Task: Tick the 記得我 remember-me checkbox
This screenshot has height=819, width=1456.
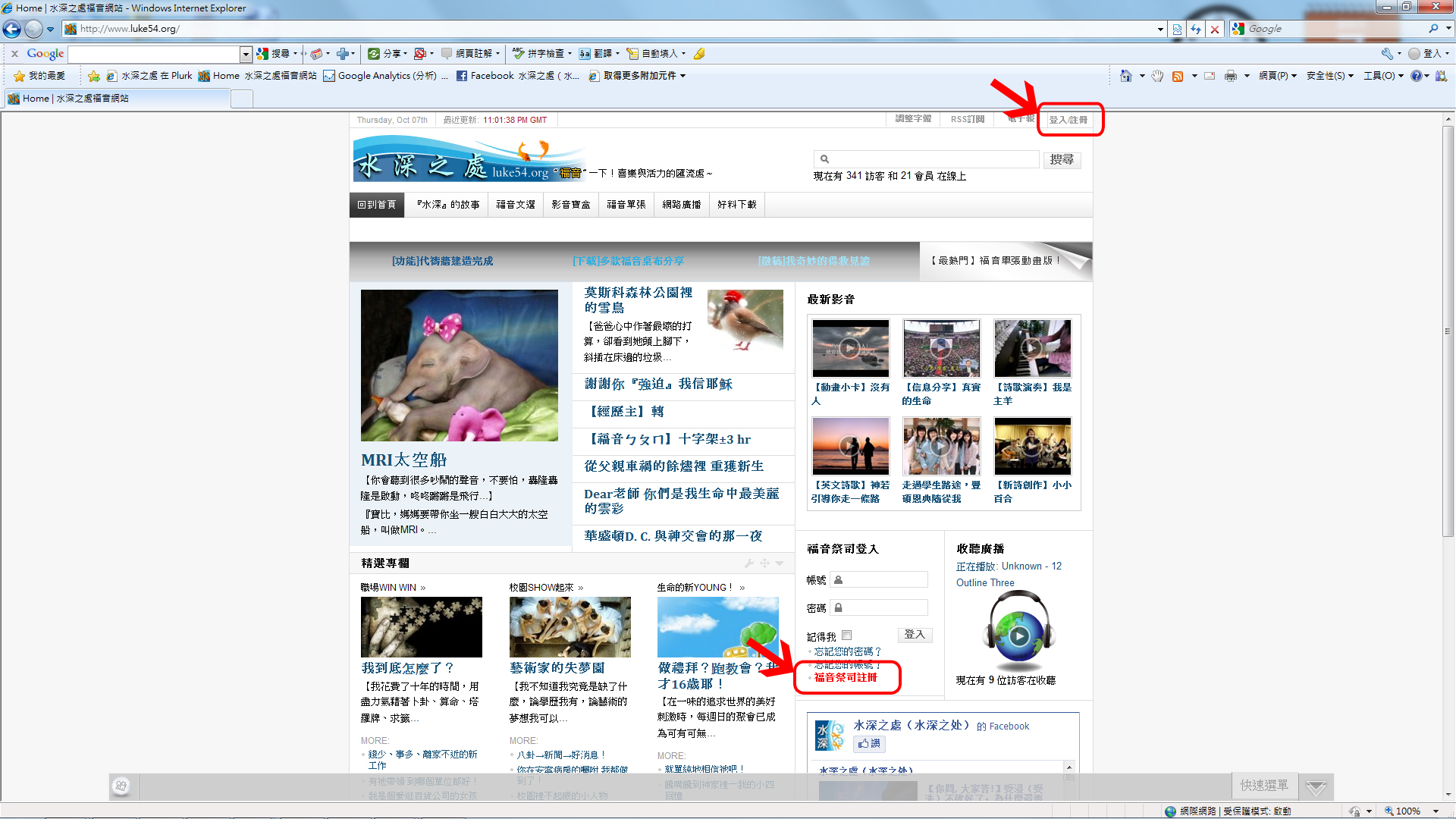Action: coord(847,635)
